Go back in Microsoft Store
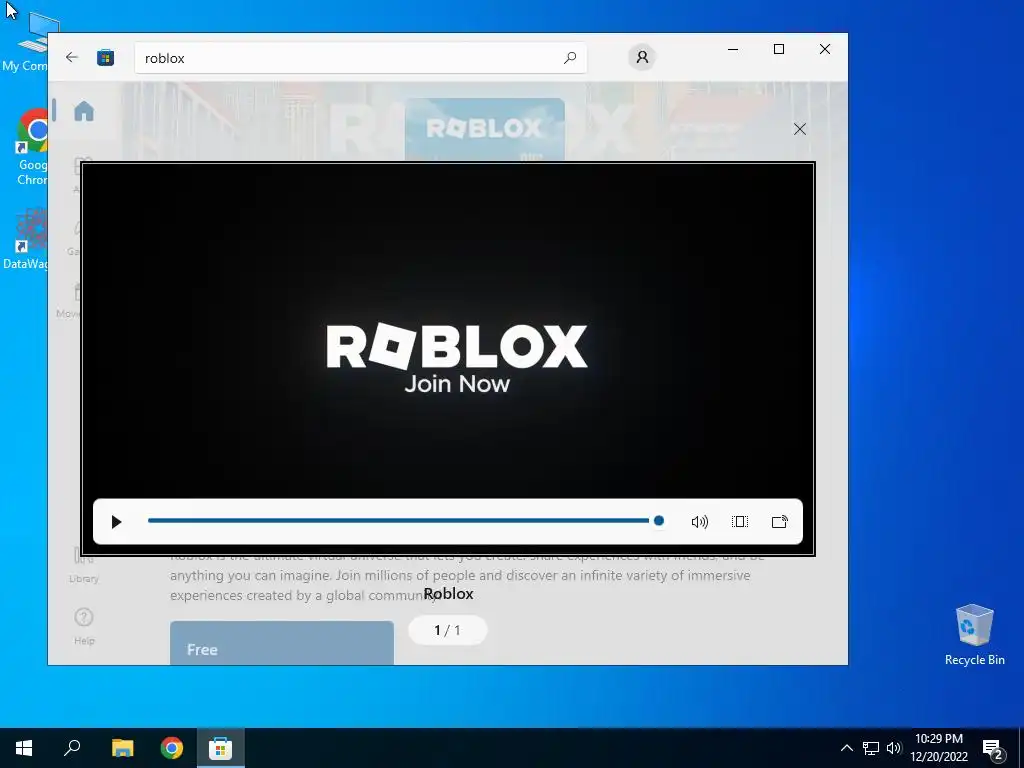 tap(72, 57)
